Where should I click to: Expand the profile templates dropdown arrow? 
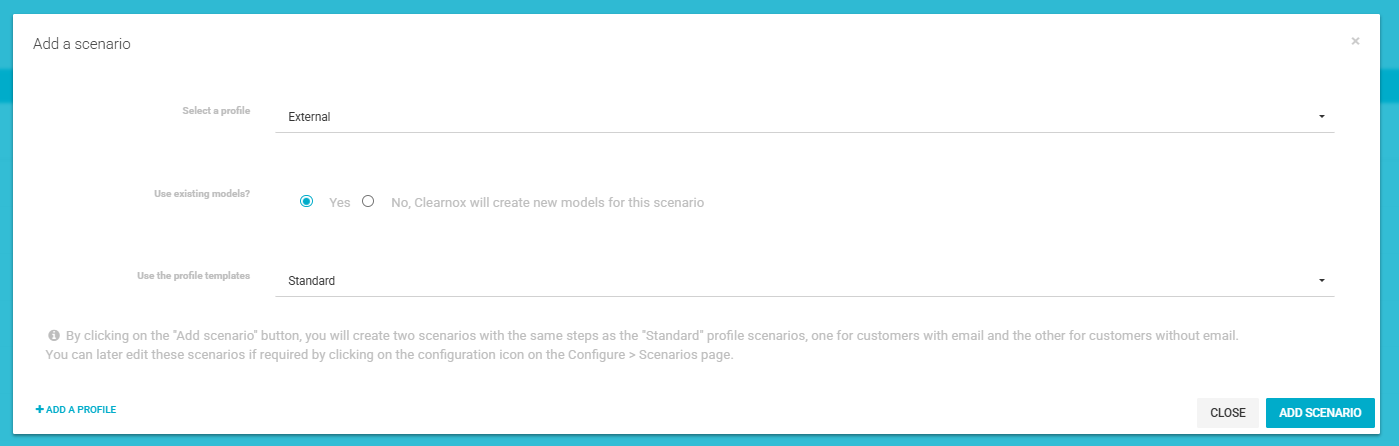(1321, 281)
